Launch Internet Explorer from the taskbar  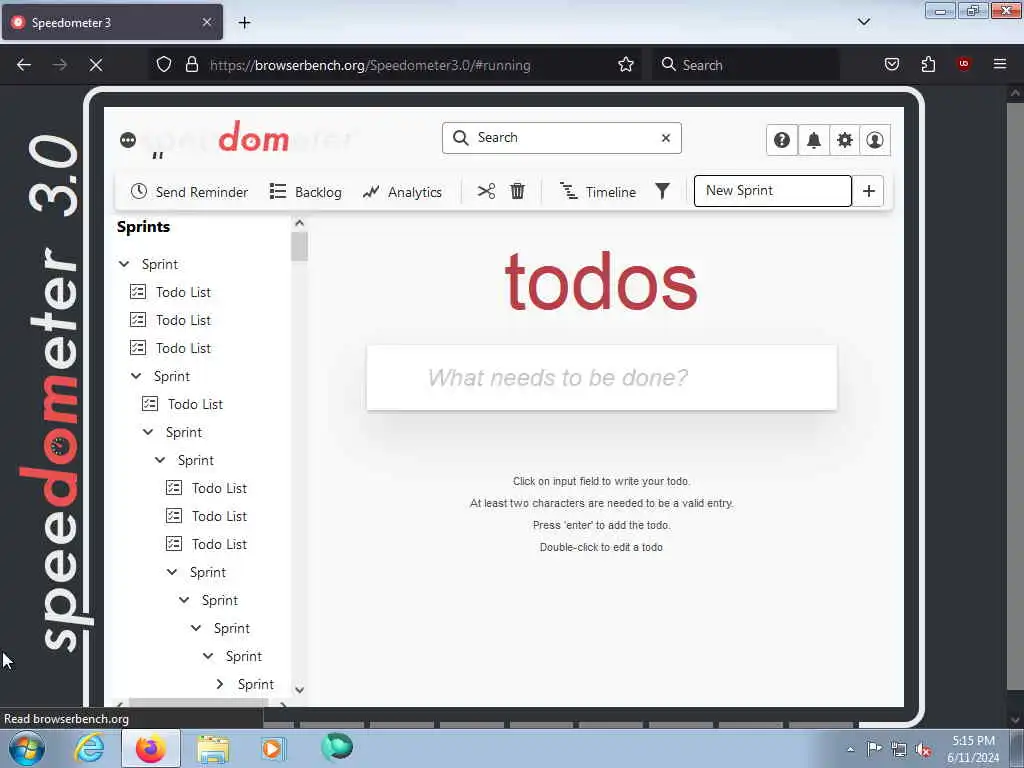[89, 748]
